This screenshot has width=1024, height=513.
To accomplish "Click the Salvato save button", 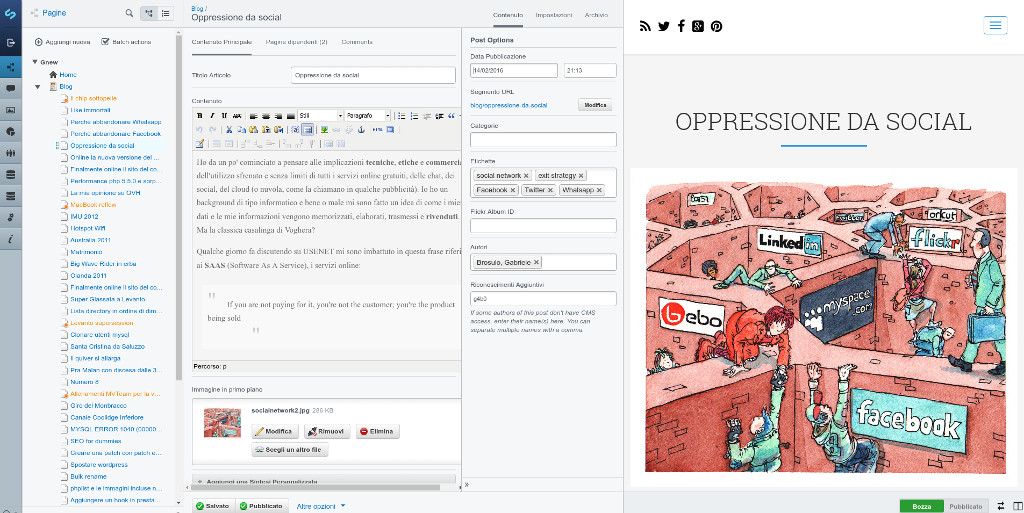I will click(x=212, y=506).
